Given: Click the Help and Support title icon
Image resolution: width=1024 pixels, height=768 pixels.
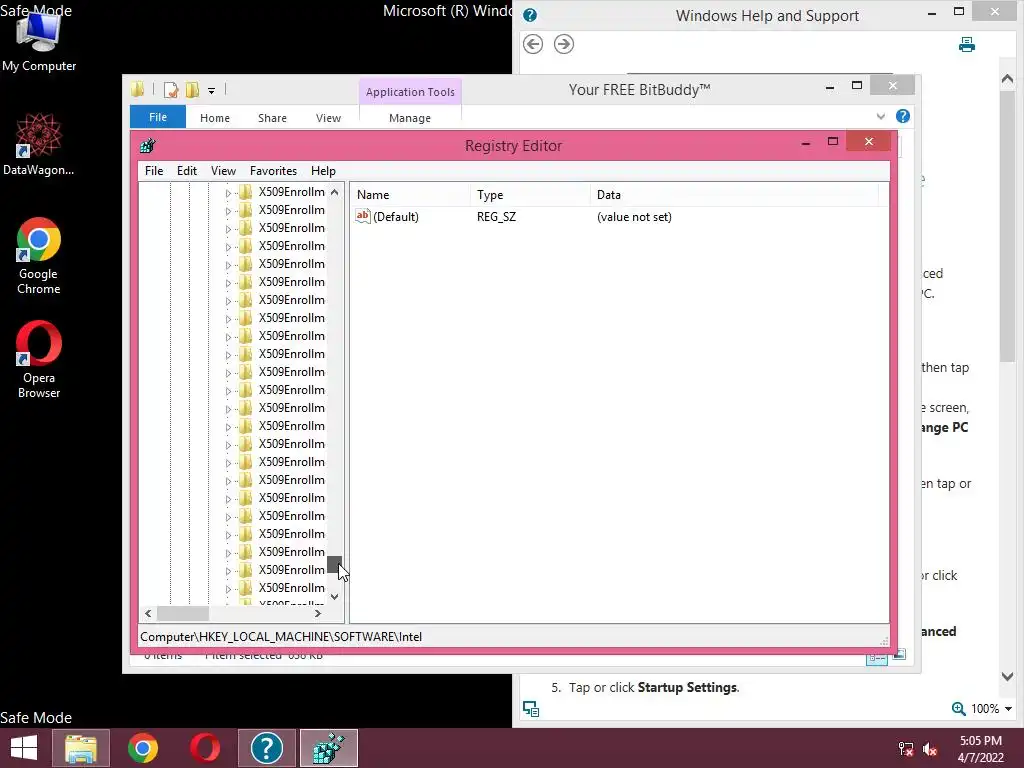Looking at the screenshot, I should point(530,15).
